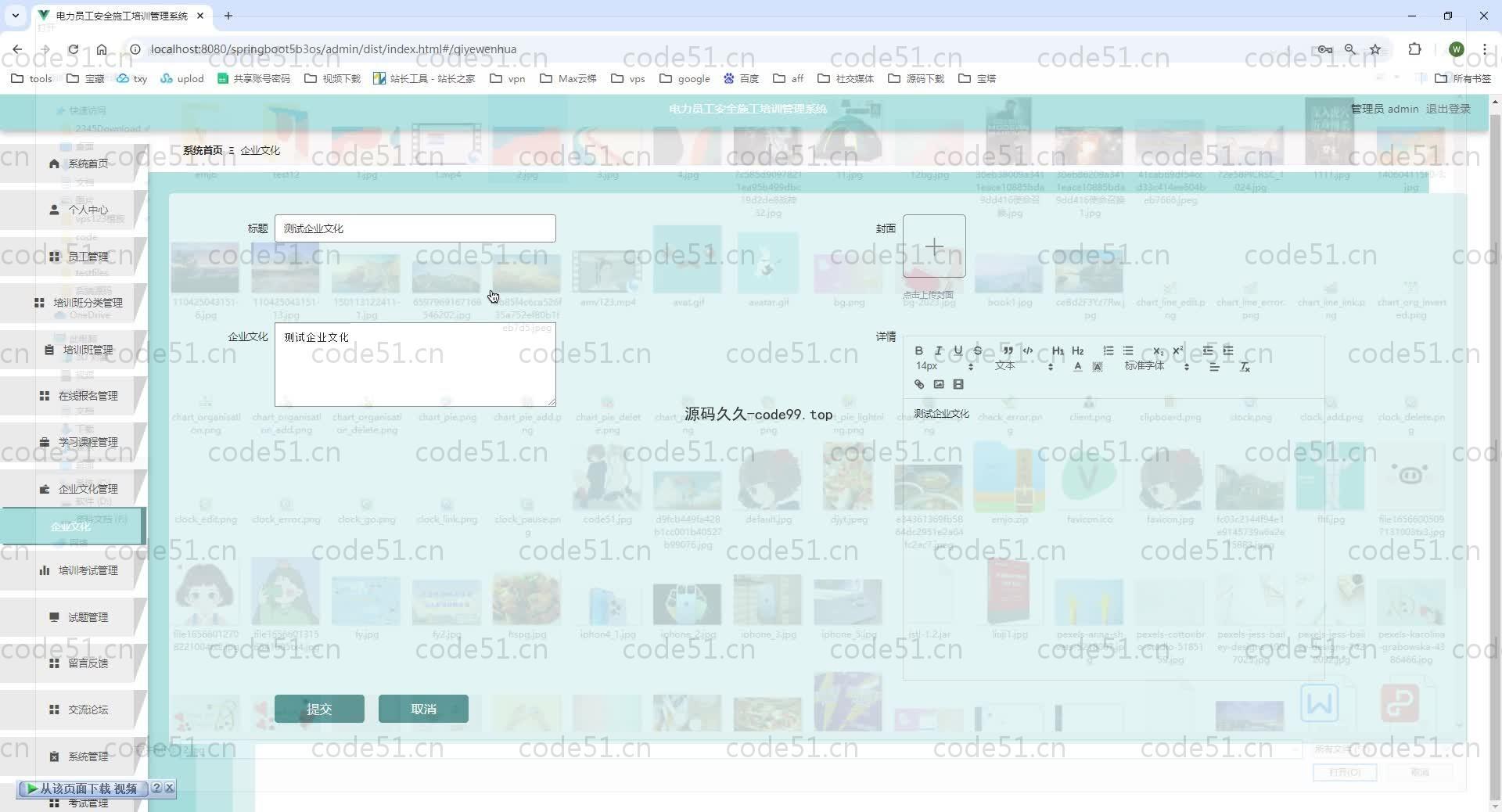Open the text background color picker
Screen dimensions: 1502x812
pyautogui.click(x=1097, y=367)
